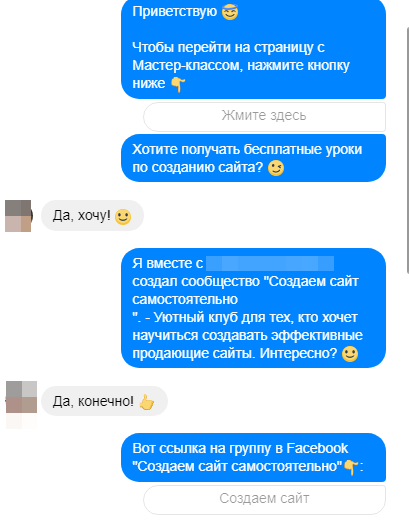This screenshot has height=526, width=409.
Task: Open the avatar beside "Да, хочу!"
Action: coord(18,216)
